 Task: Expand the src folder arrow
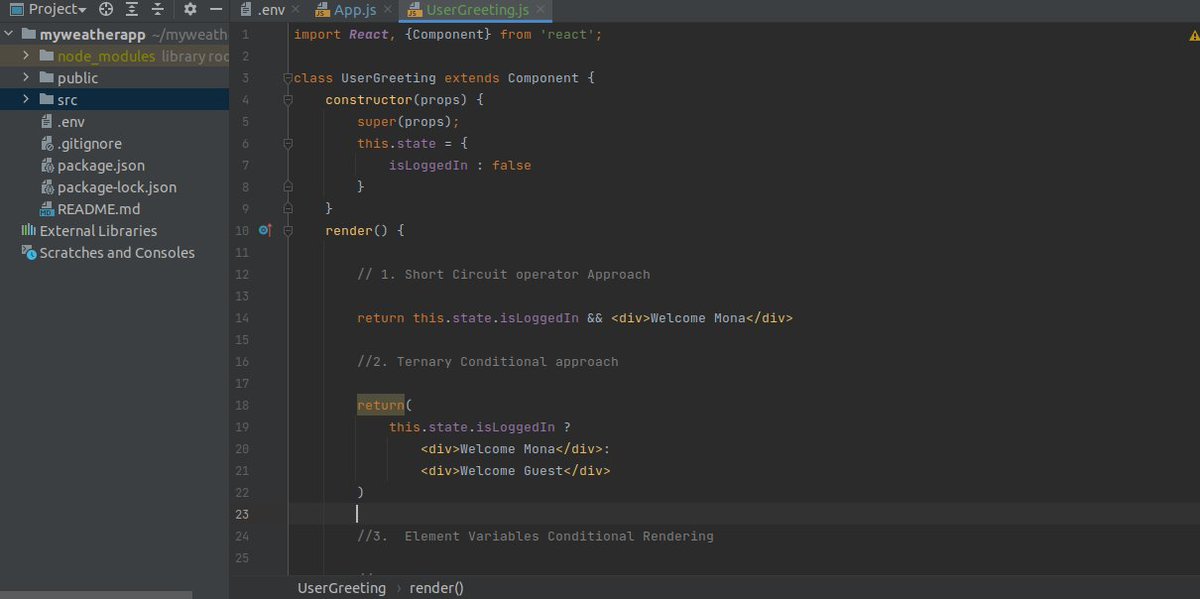tap(26, 100)
